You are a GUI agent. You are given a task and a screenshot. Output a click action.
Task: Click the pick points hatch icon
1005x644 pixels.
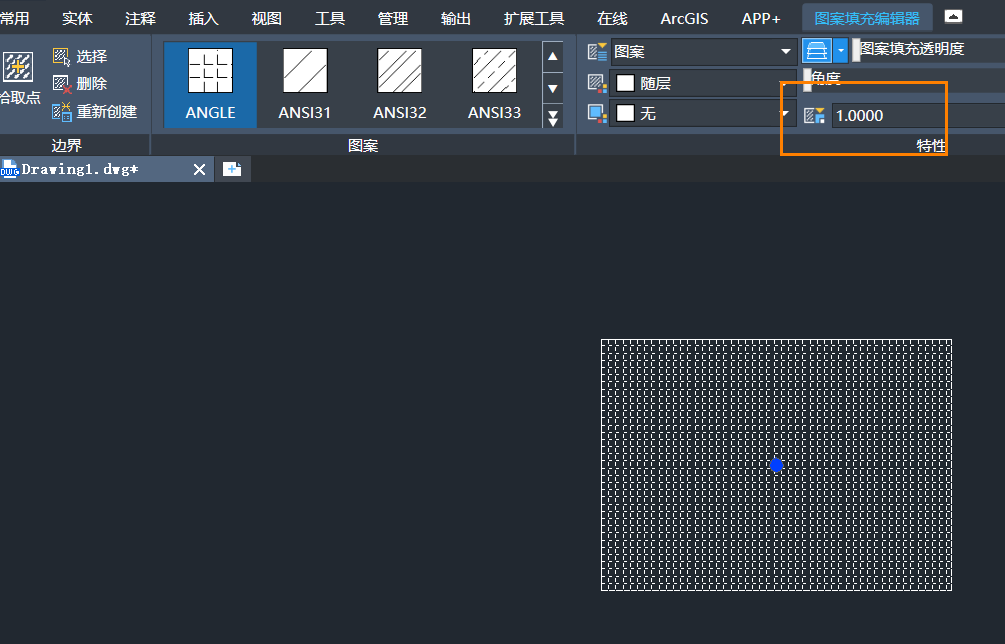[x=17, y=70]
